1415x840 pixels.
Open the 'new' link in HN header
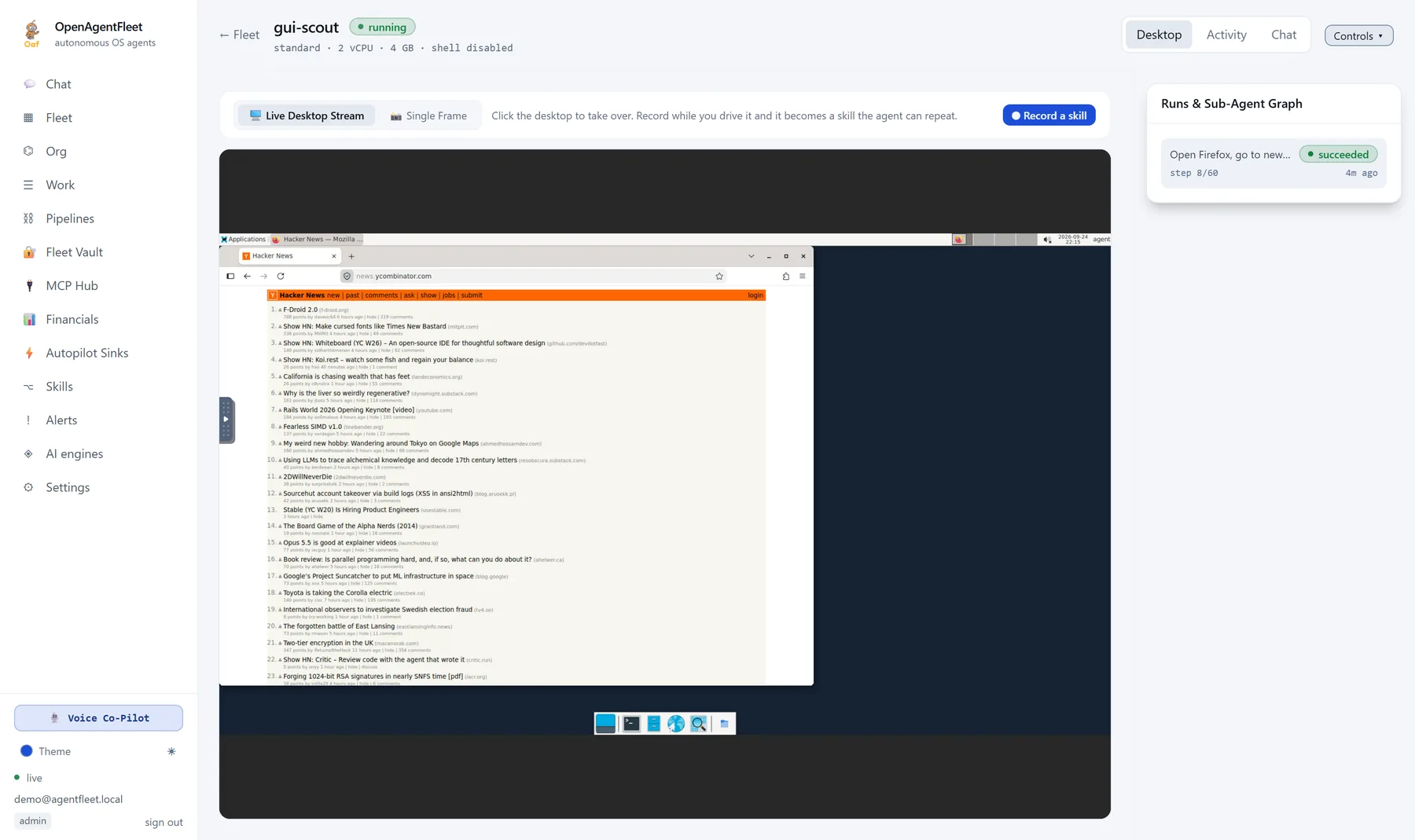pos(333,295)
